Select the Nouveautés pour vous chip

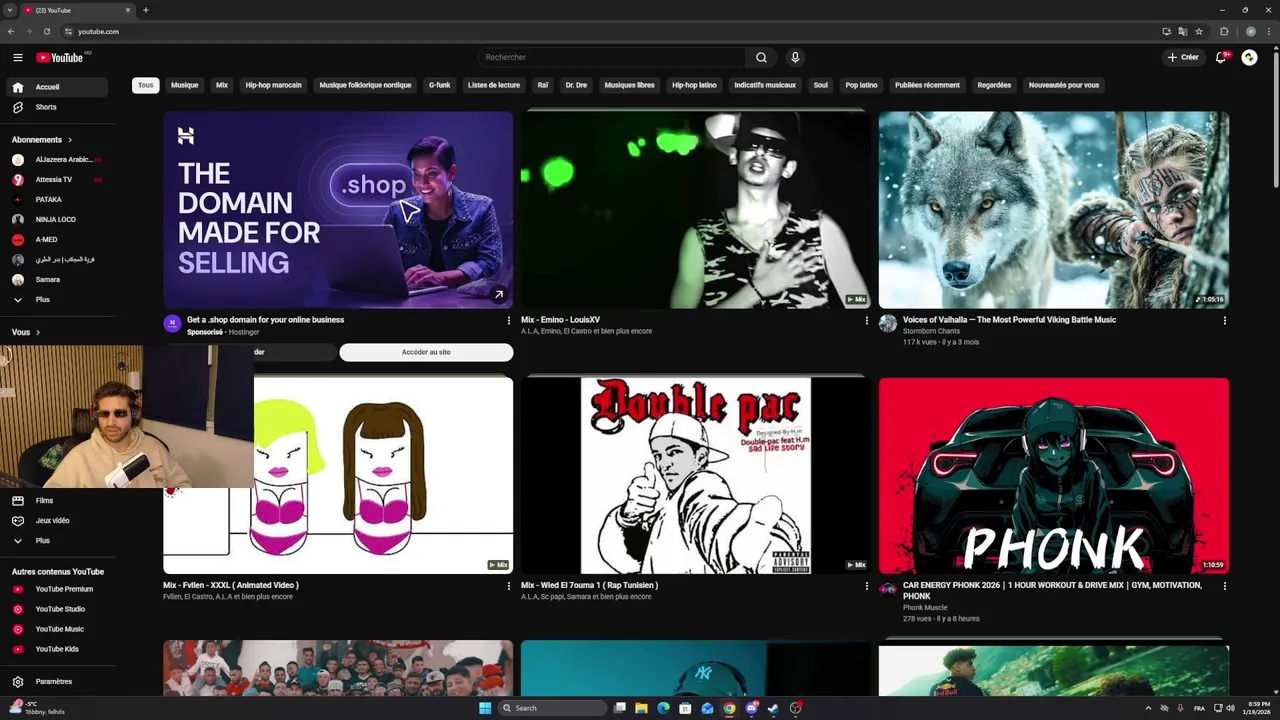(1064, 85)
